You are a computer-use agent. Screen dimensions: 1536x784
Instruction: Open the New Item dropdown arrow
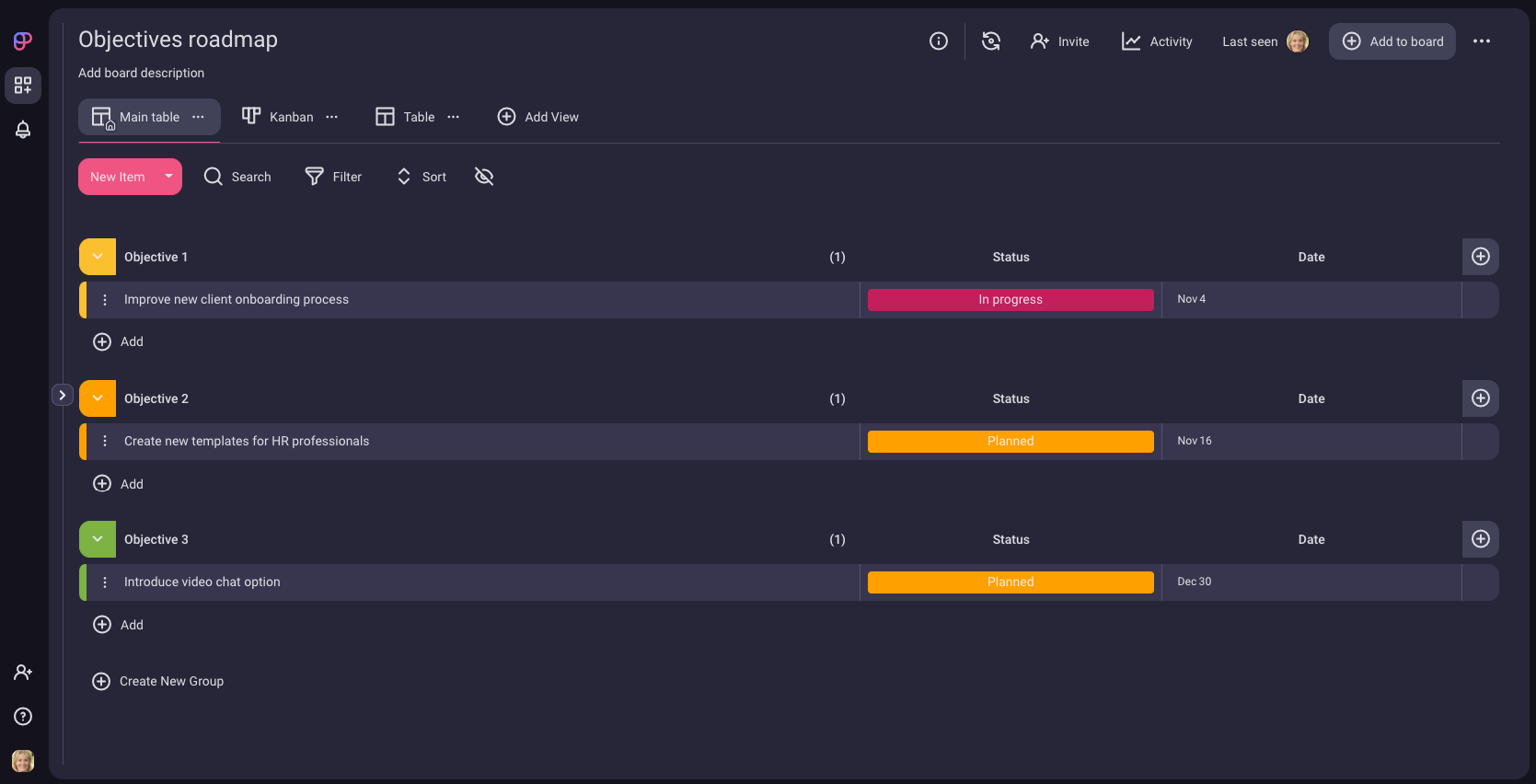(x=168, y=177)
